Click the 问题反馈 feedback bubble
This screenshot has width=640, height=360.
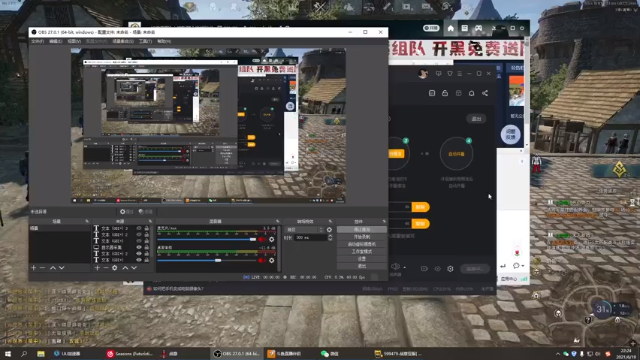510,134
